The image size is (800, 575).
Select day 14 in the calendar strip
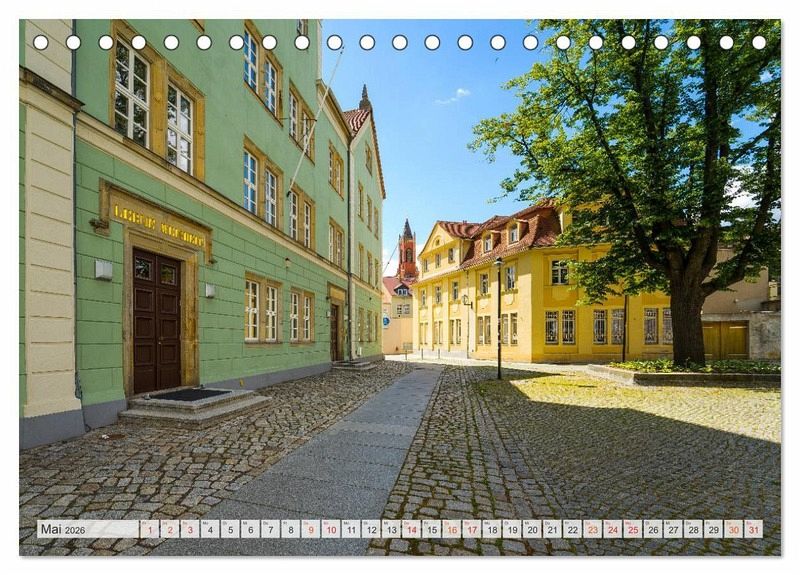pyautogui.click(x=411, y=529)
